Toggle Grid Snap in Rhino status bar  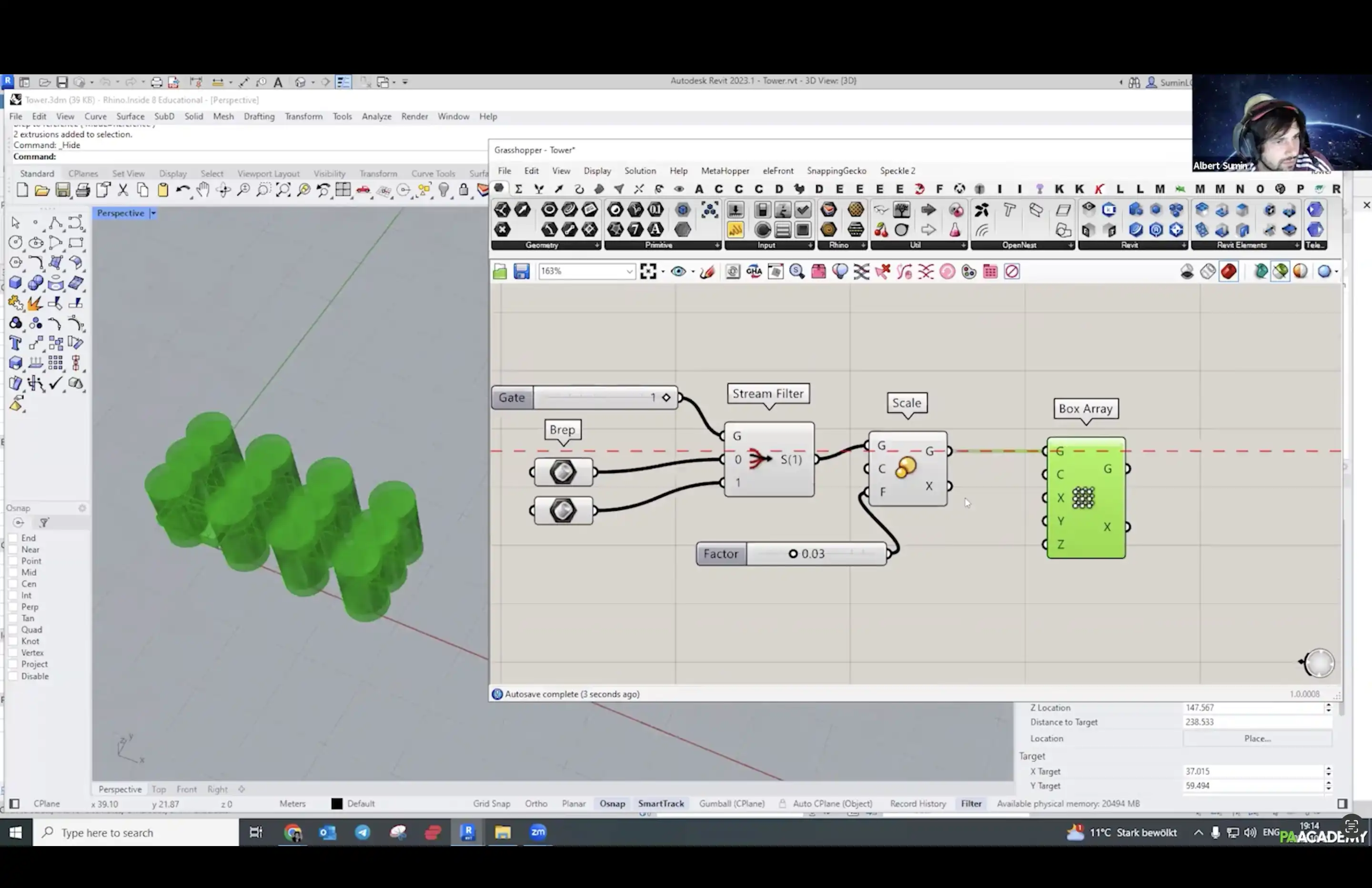click(x=492, y=803)
